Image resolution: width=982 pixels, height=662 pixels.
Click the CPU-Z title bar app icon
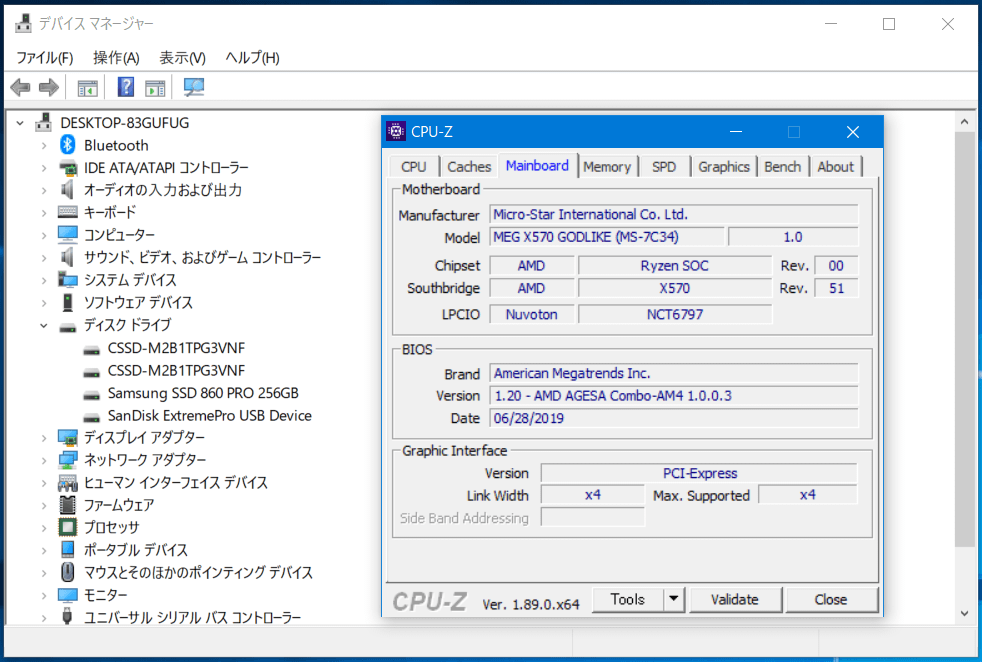(x=396, y=132)
